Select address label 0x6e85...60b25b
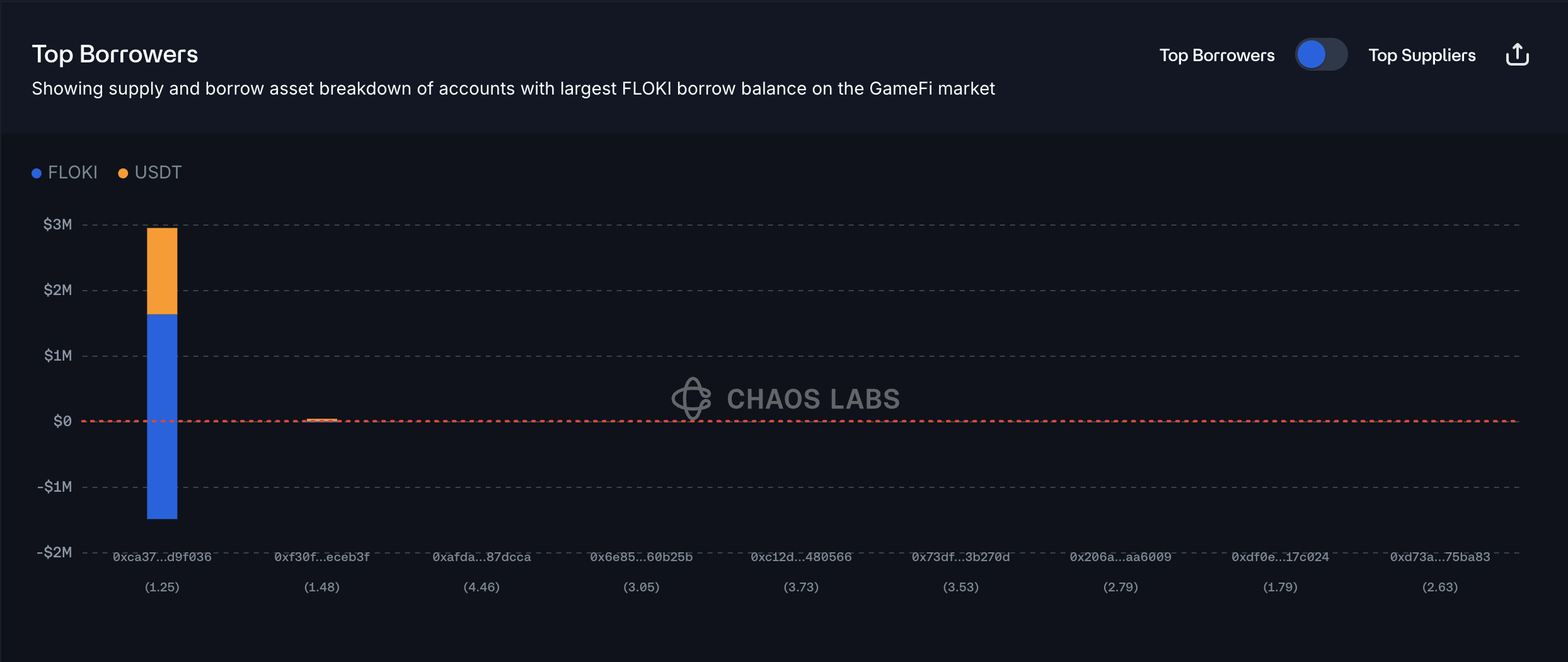 click(x=641, y=557)
